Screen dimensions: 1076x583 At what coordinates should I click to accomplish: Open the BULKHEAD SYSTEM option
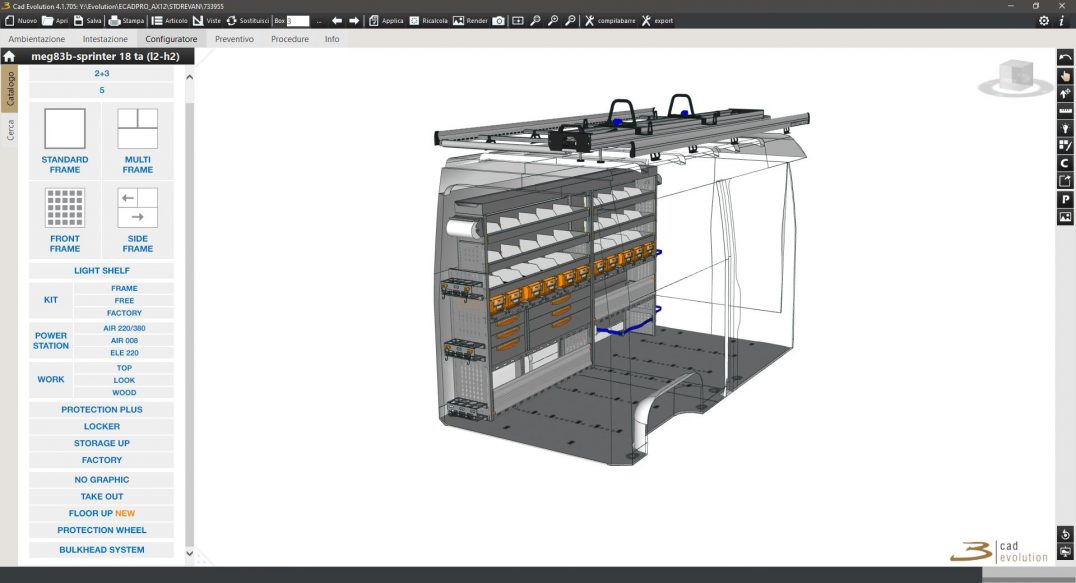101,549
